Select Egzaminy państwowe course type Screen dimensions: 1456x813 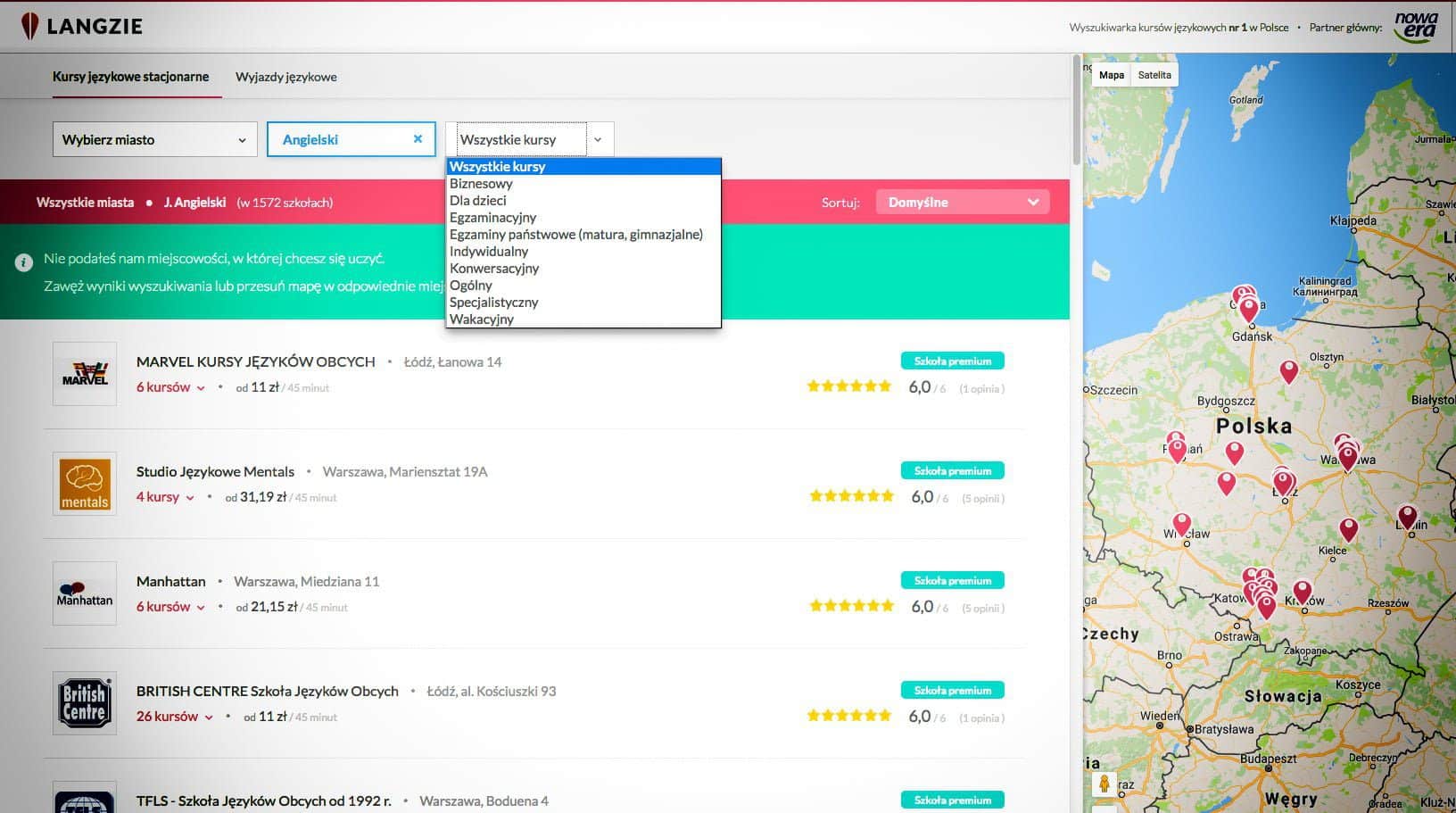583,234
